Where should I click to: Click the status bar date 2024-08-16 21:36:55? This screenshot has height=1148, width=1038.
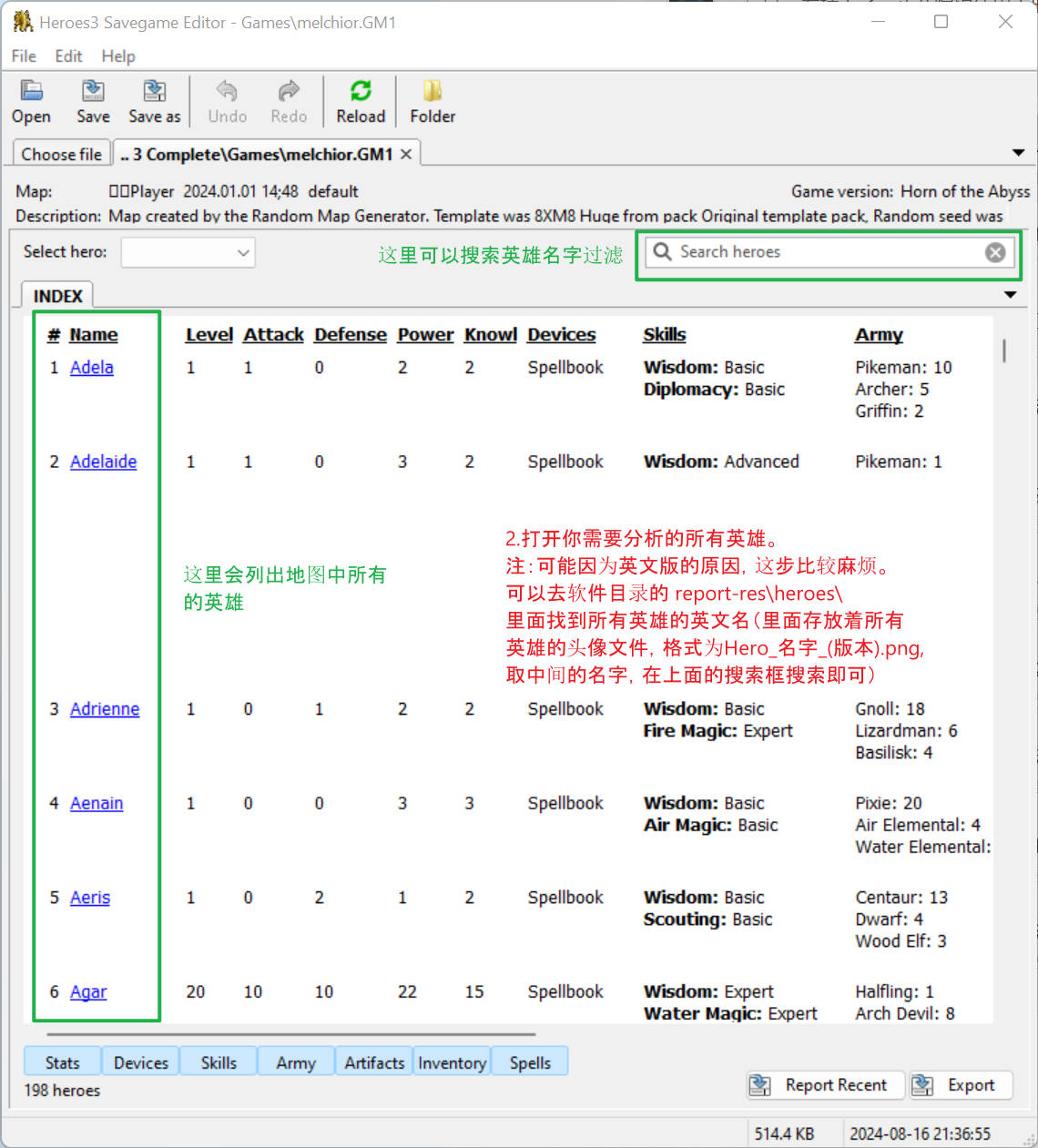pos(920,1134)
